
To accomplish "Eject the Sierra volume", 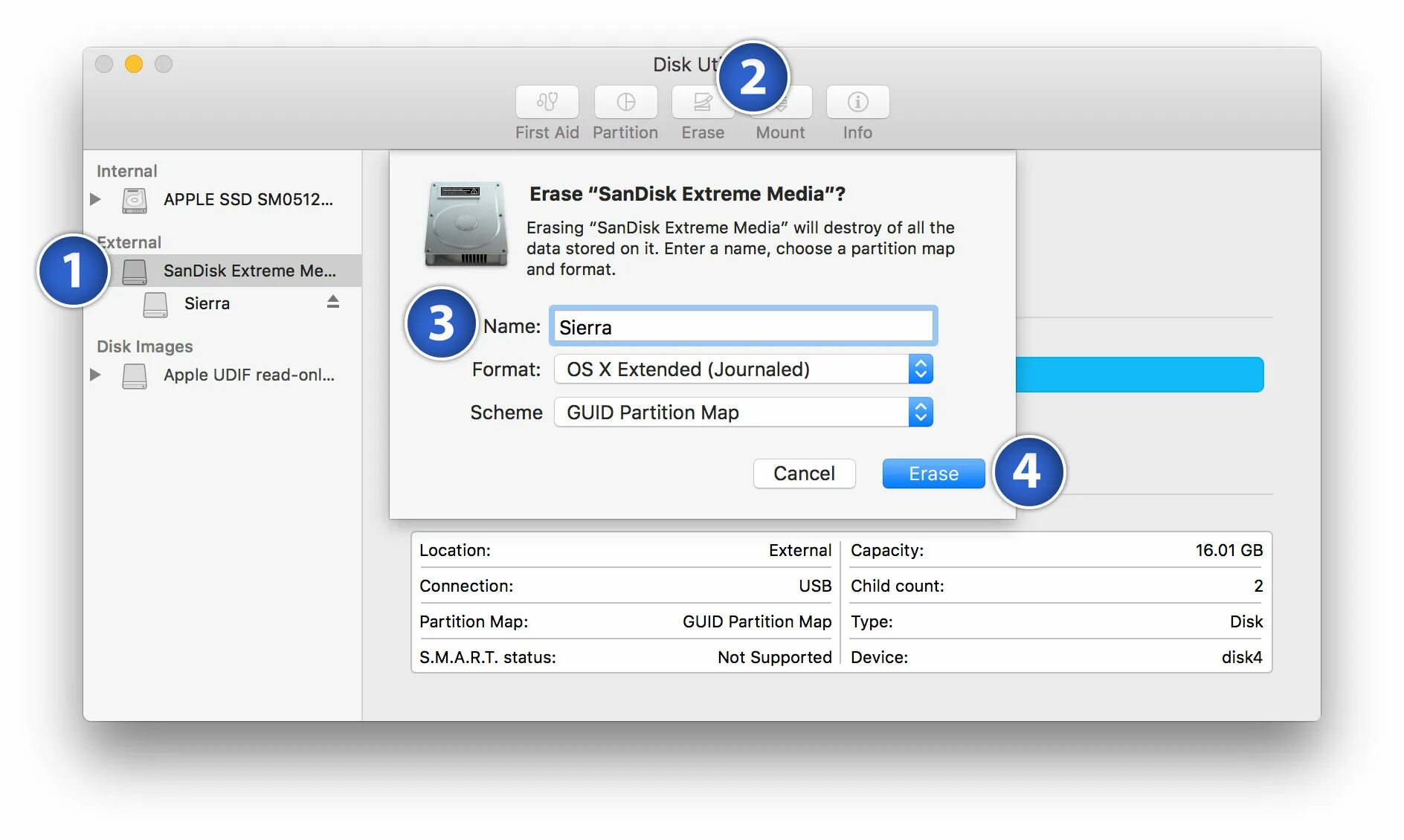I will pyautogui.click(x=333, y=302).
